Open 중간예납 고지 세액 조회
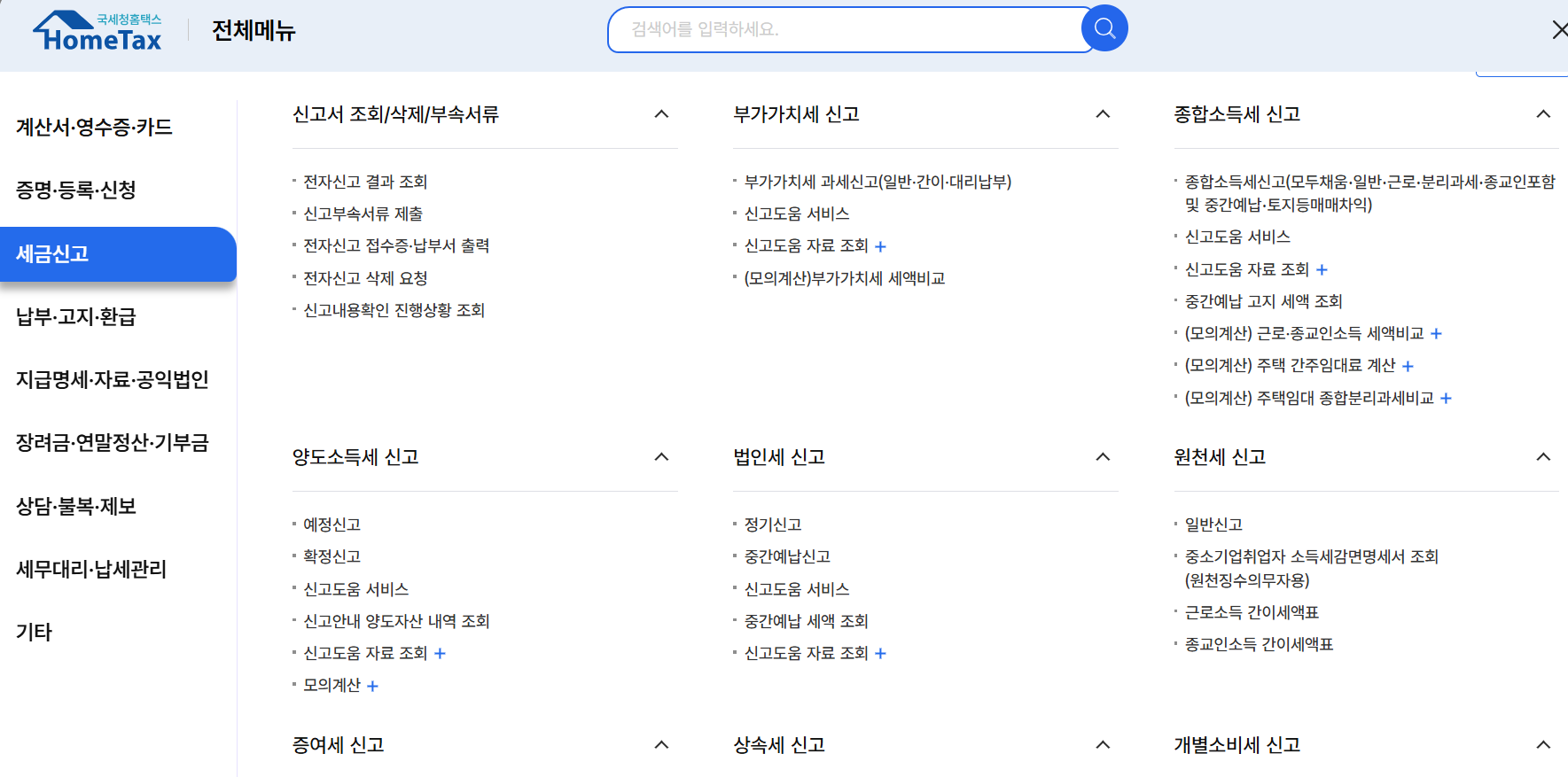Screen dimensions: 1568x777 click(x=1264, y=301)
